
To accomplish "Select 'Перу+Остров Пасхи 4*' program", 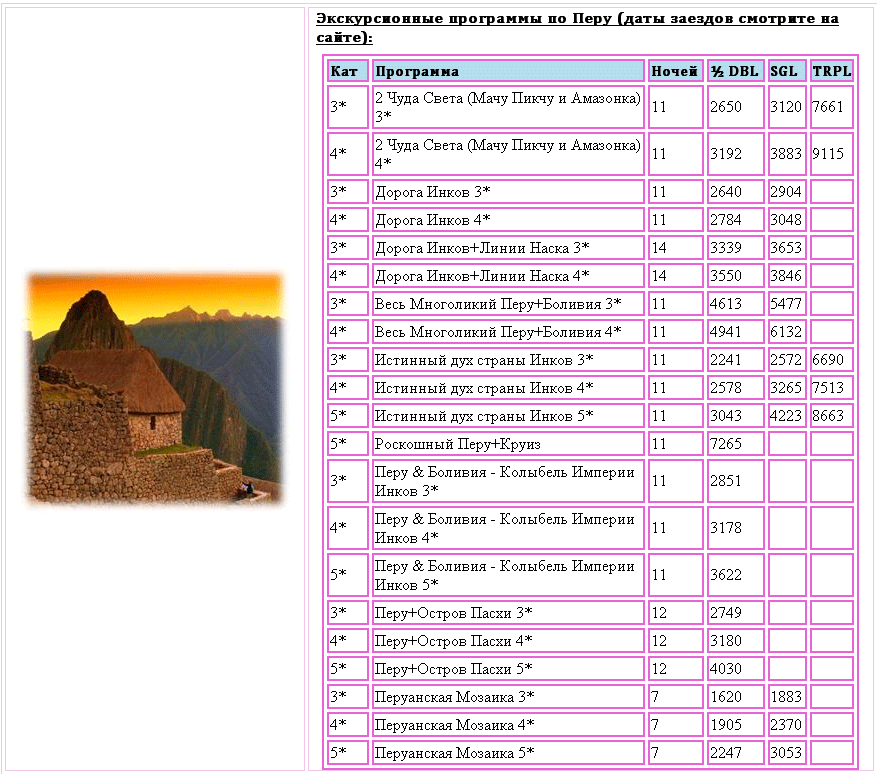I will tap(454, 640).
